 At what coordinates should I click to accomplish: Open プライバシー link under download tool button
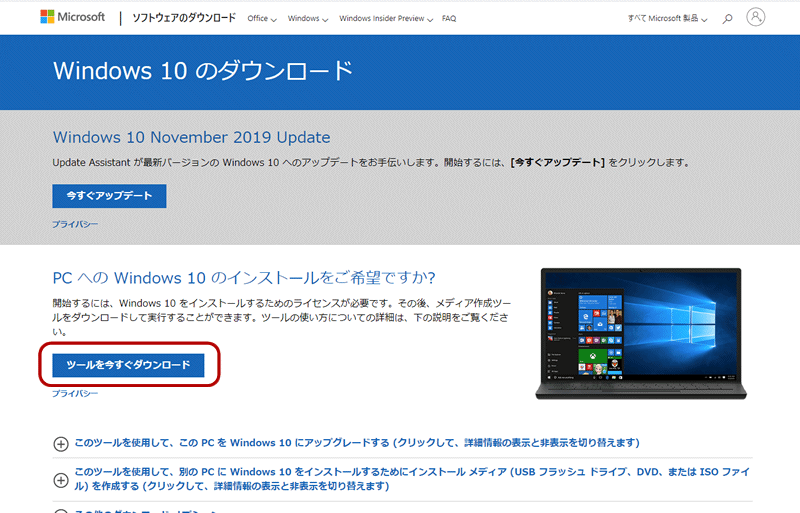tap(75, 394)
